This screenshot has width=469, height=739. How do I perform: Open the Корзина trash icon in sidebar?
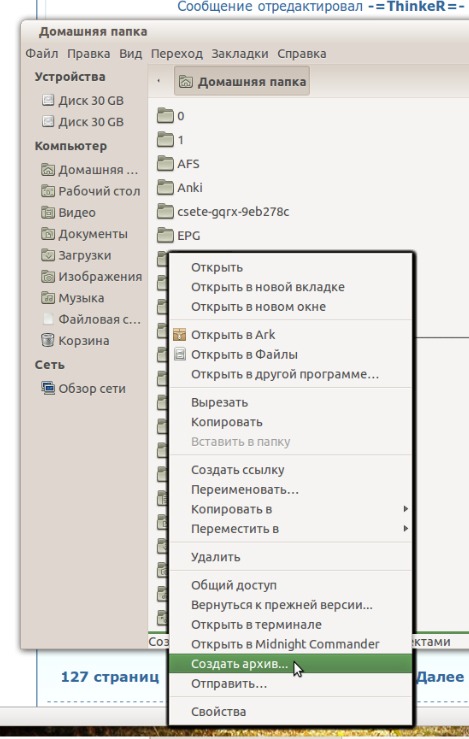coord(48,340)
